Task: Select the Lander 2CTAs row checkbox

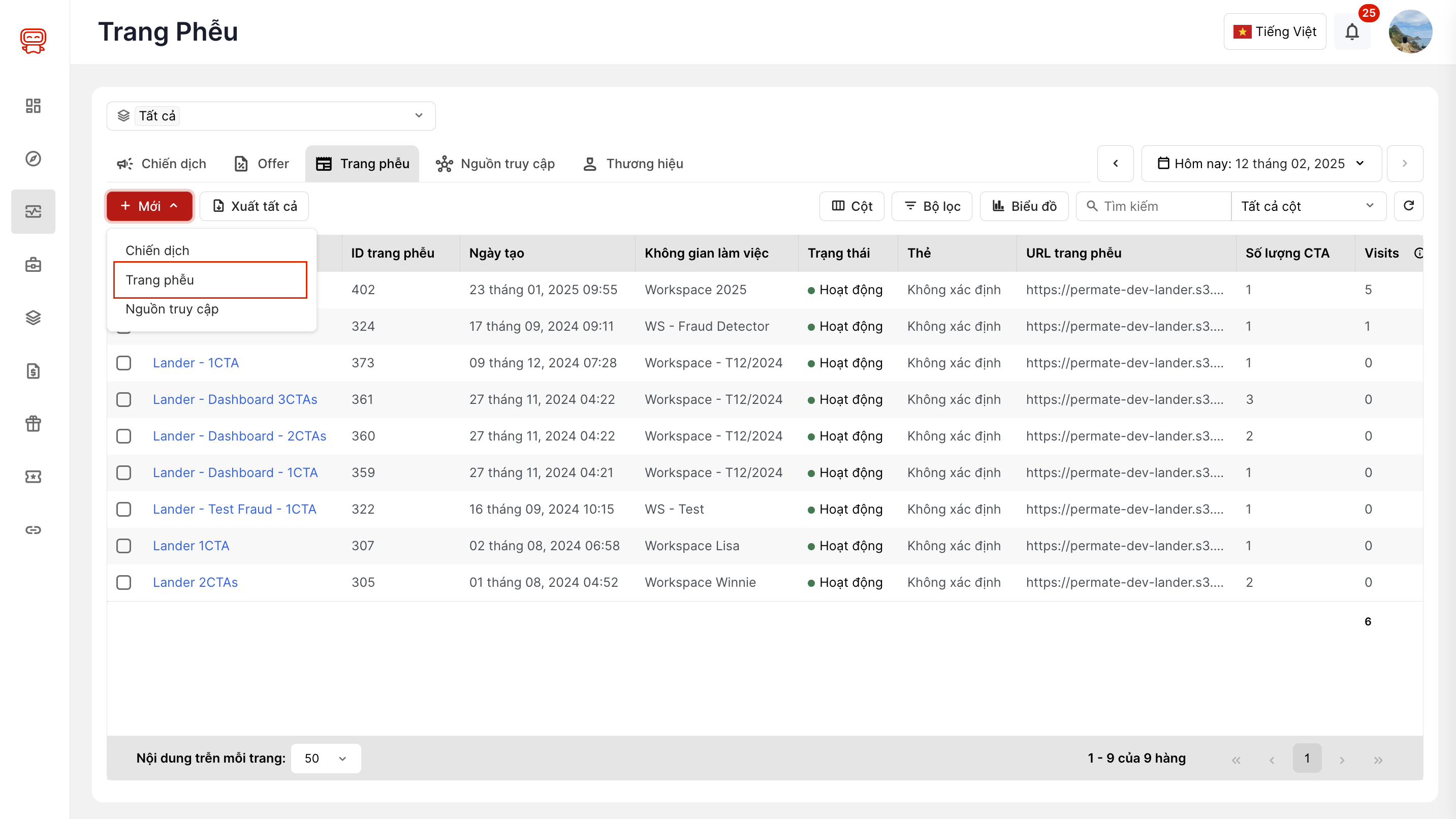Action: [x=124, y=582]
